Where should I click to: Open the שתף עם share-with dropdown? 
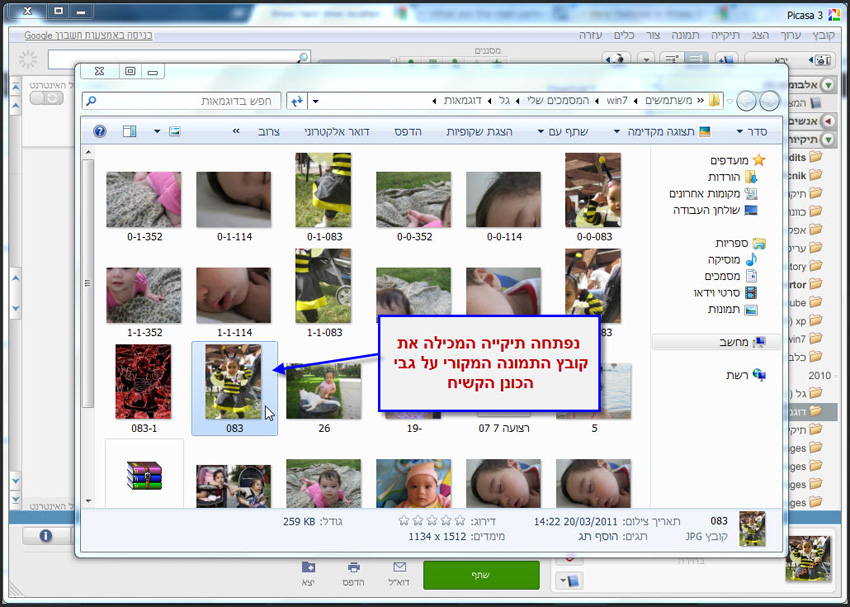(x=563, y=132)
